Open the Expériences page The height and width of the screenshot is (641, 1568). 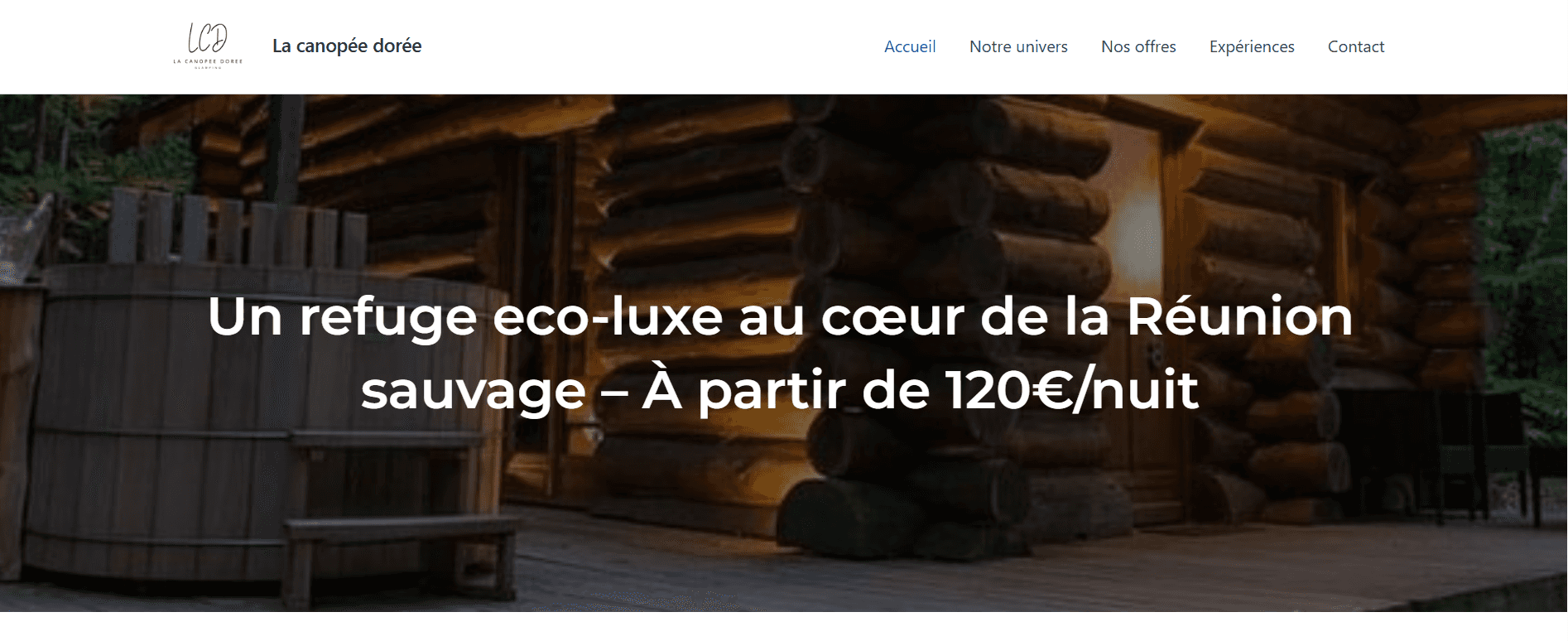coord(1252,46)
